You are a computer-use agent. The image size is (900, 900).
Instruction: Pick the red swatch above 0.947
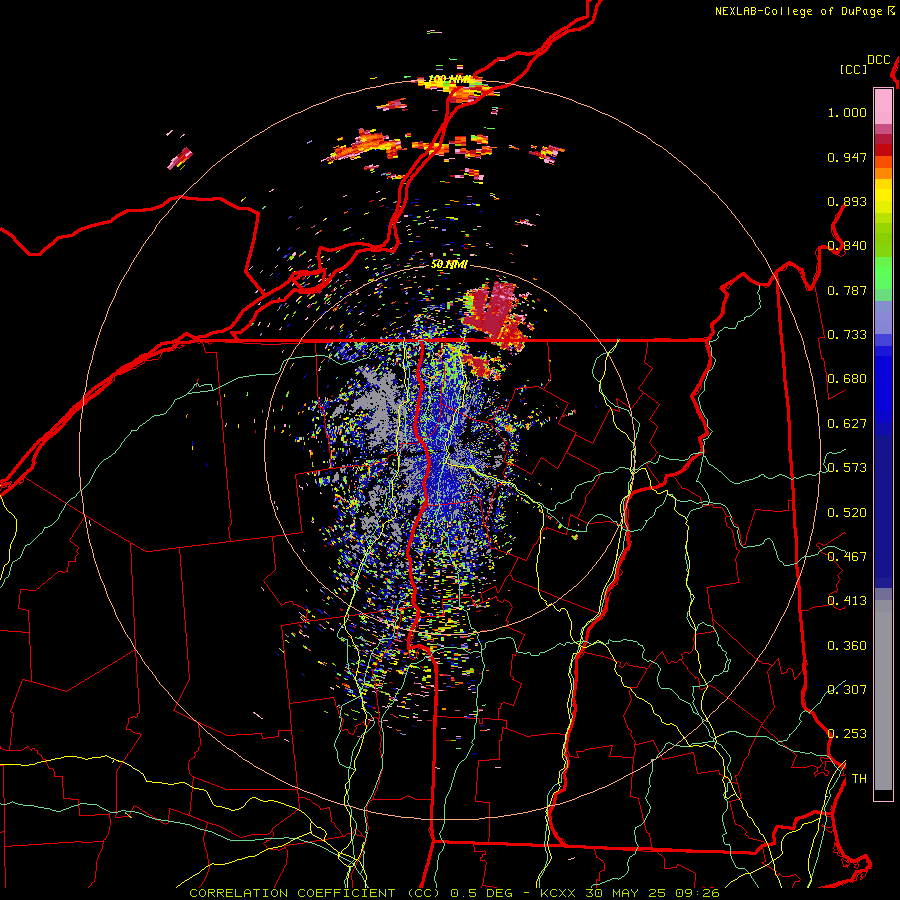pyautogui.click(x=883, y=149)
